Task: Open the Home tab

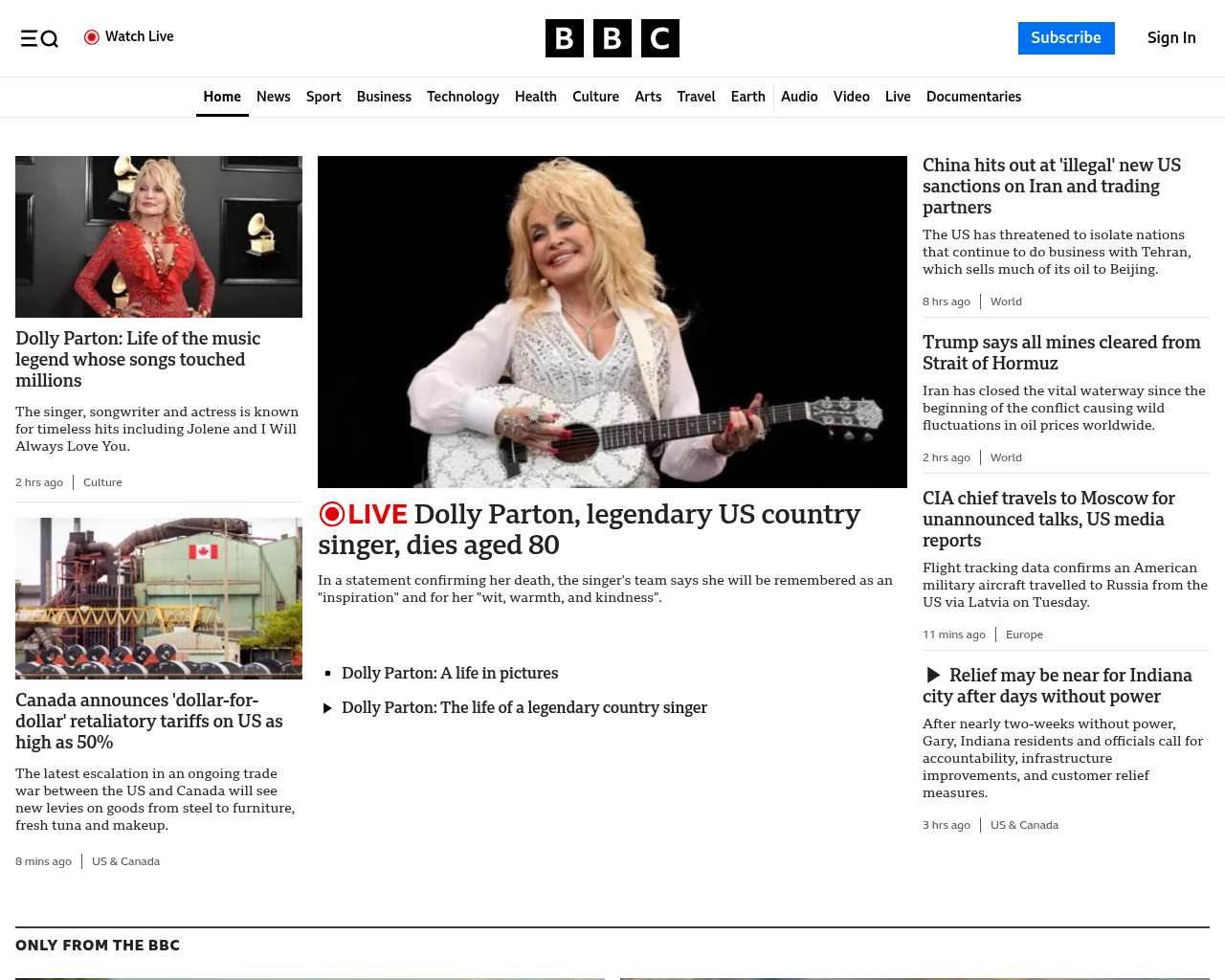Action: pos(222,97)
